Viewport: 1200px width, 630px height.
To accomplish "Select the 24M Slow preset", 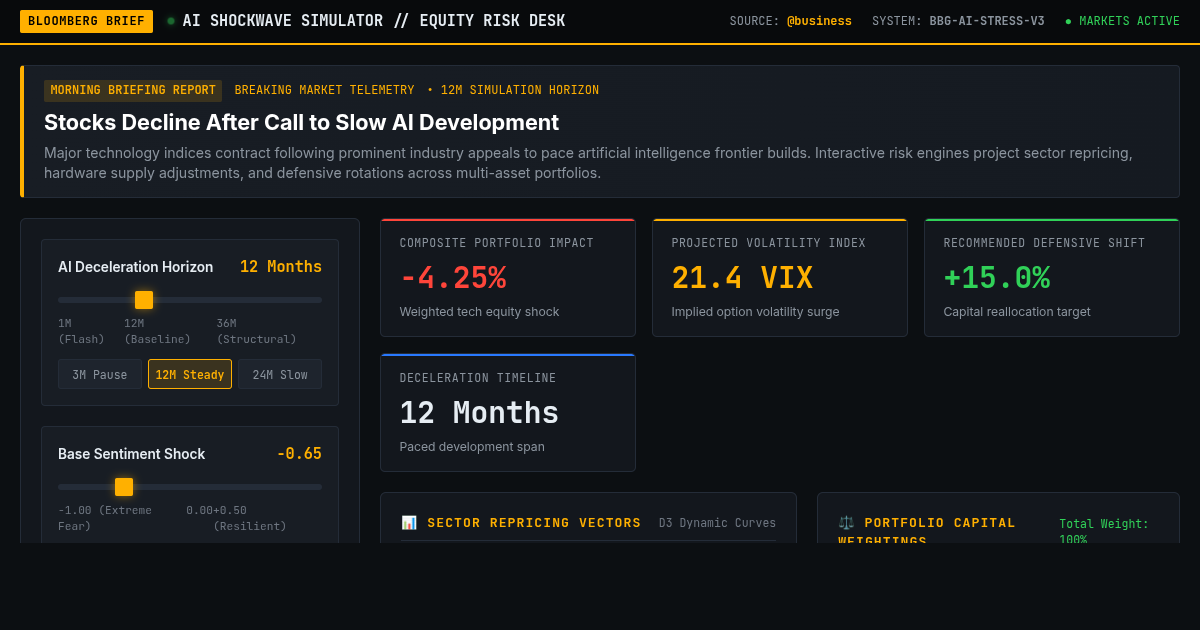I will click(x=280, y=374).
